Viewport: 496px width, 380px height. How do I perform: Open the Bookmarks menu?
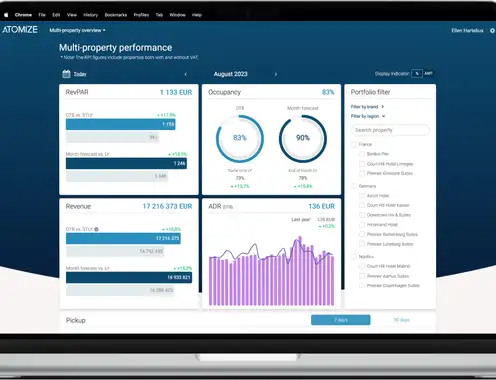(x=116, y=15)
